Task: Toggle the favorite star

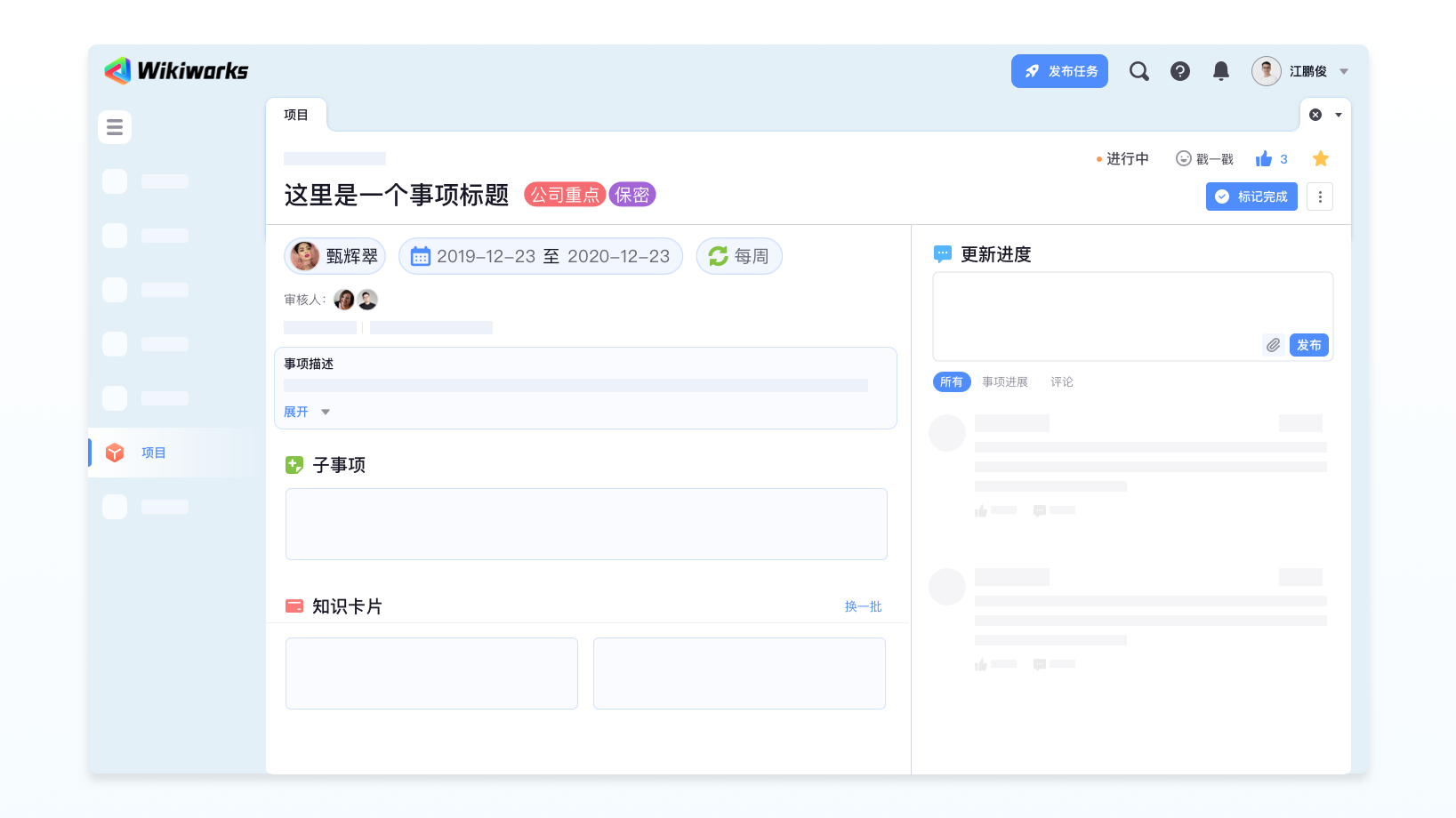Action: (x=1321, y=158)
